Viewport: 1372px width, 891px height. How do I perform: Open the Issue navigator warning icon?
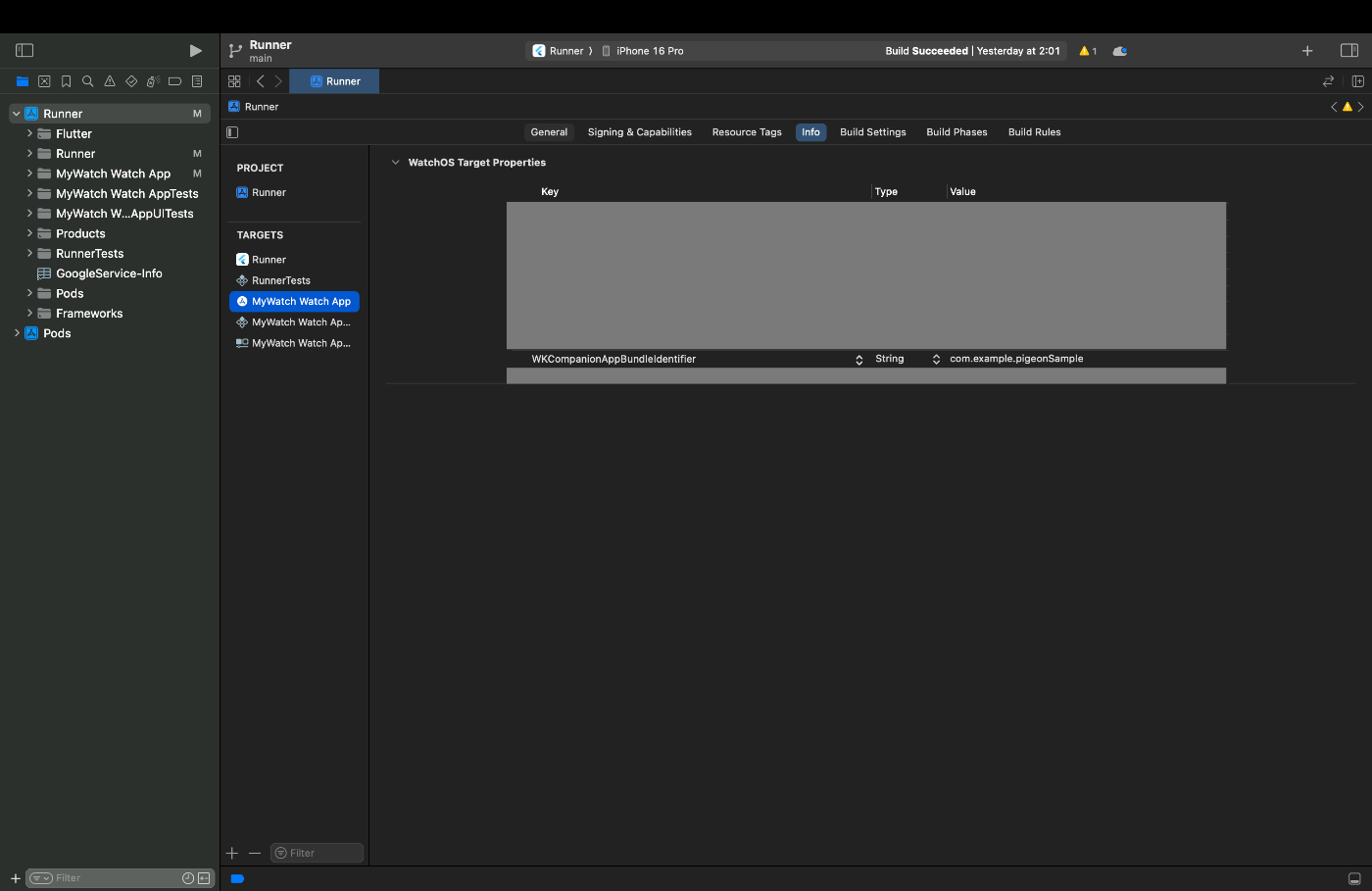click(x=110, y=81)
